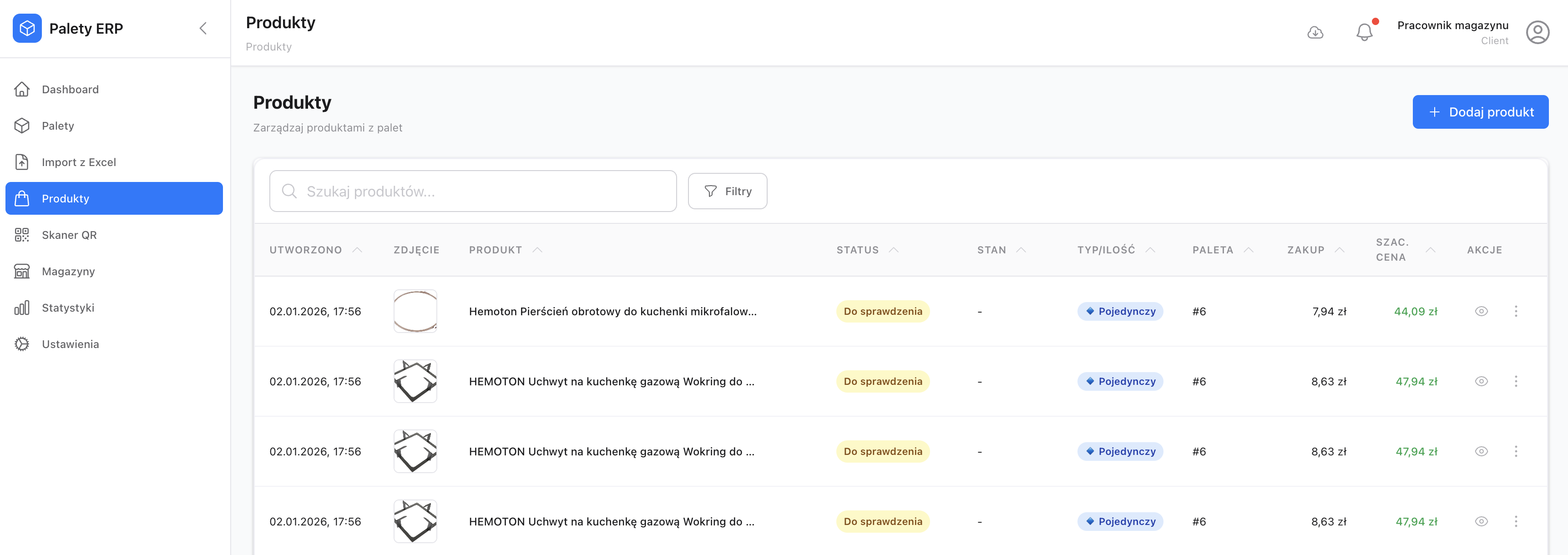Click eye icon on third product row

(x=1481, y=452)
